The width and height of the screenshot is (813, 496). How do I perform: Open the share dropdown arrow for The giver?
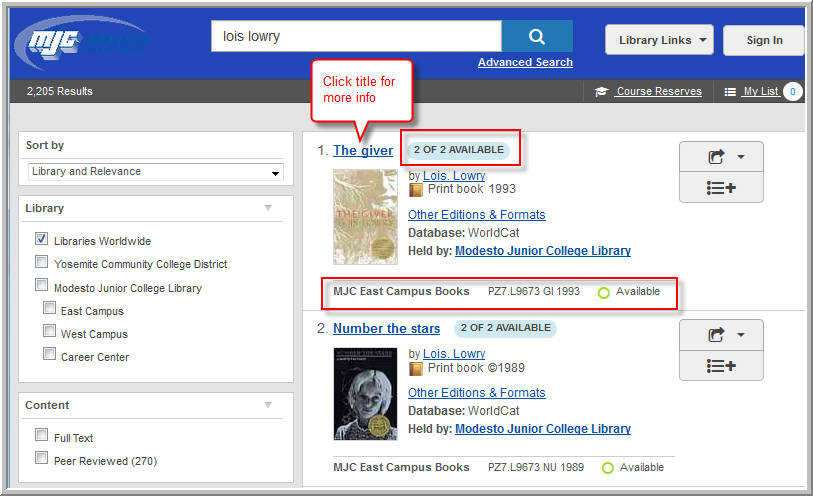tap(741, 157)
